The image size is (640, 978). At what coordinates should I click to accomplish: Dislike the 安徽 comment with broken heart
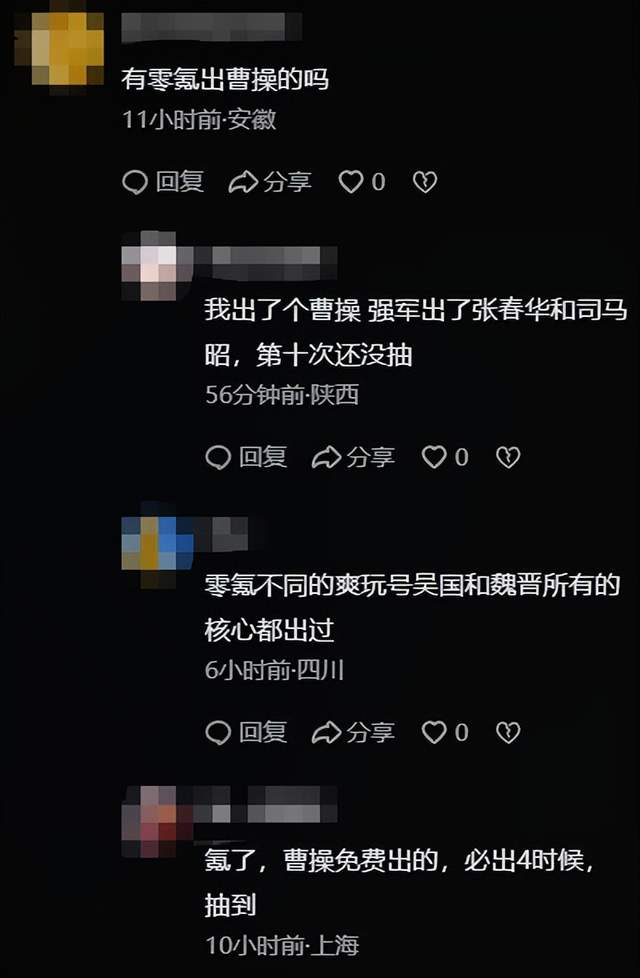click(425, 182)
